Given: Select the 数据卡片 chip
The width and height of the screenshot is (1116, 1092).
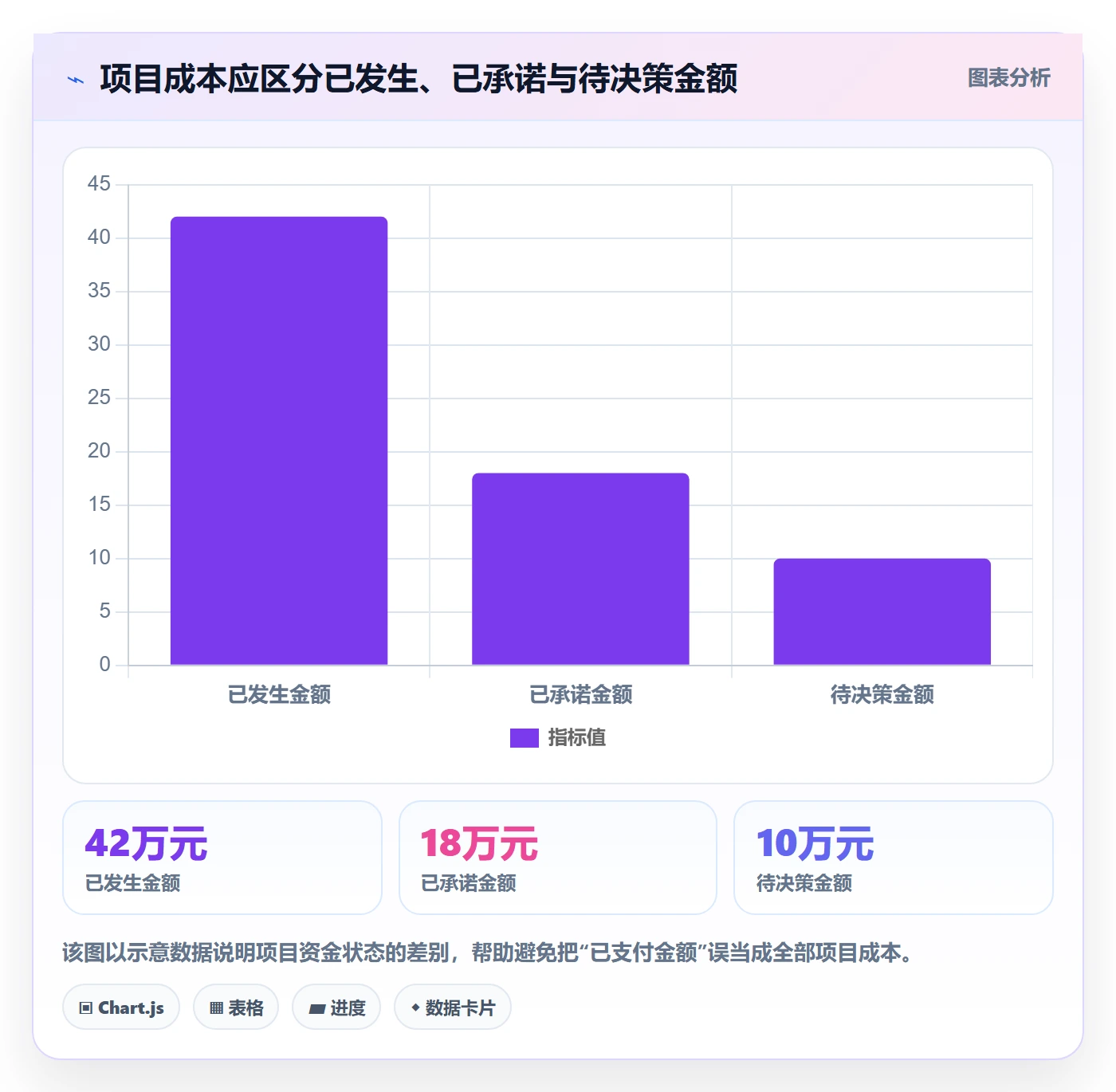Looking at the screenshot, I should pyautogui.click(x=452, y=1008).
